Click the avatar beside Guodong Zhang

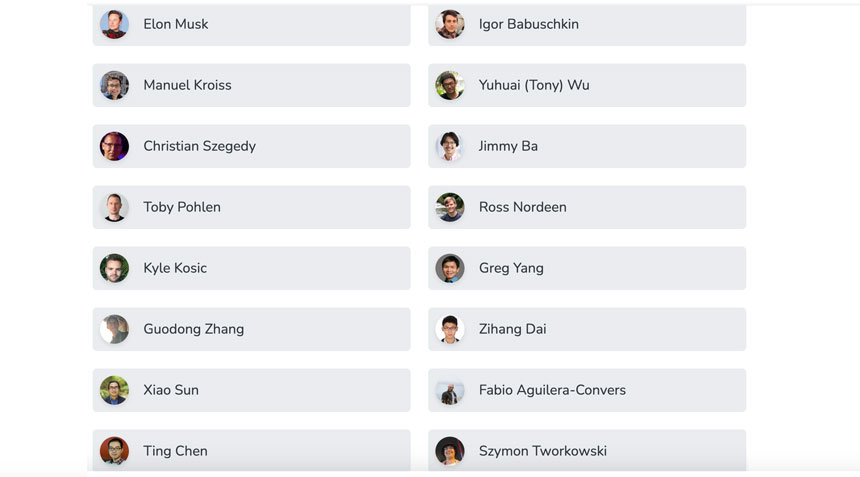(114, 329)
